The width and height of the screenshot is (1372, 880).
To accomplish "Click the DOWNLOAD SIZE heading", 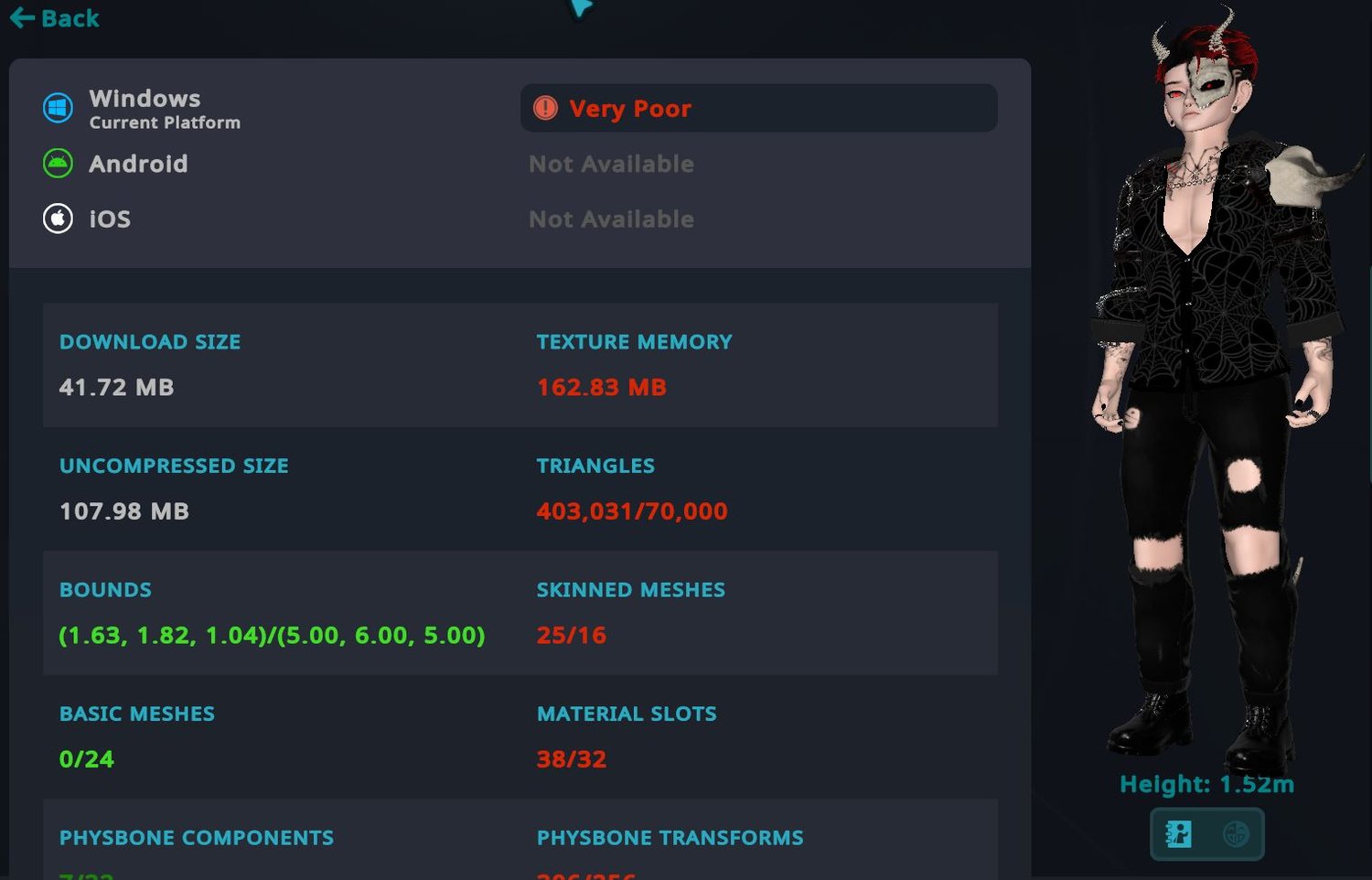I will coord(150,342).
